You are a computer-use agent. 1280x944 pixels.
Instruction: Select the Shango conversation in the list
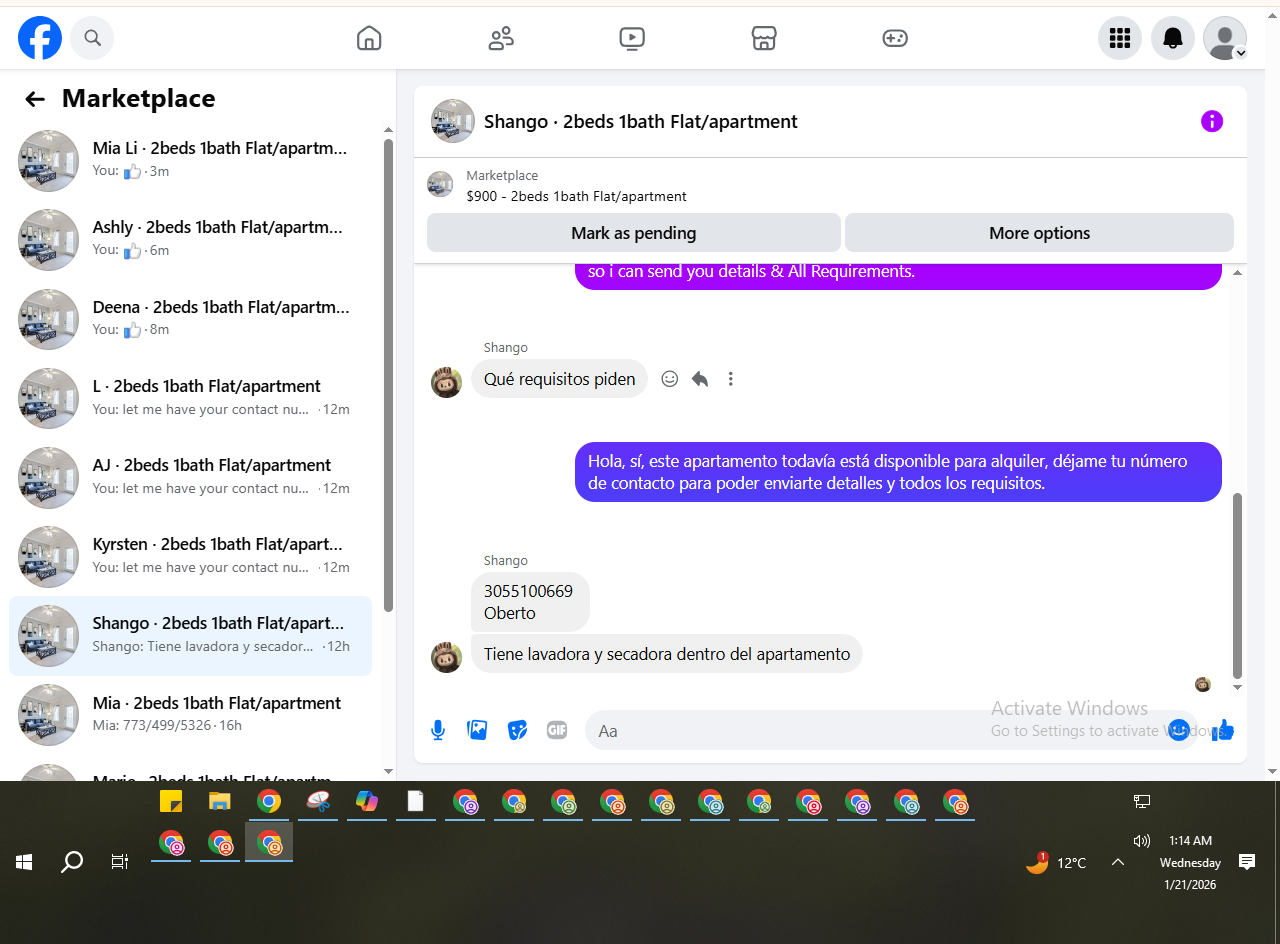tap(190, 635)
